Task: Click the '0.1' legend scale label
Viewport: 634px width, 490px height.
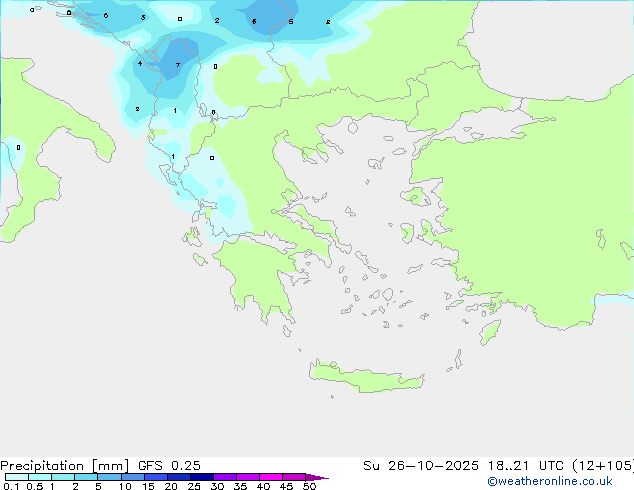Action: [x=12, y=486]
